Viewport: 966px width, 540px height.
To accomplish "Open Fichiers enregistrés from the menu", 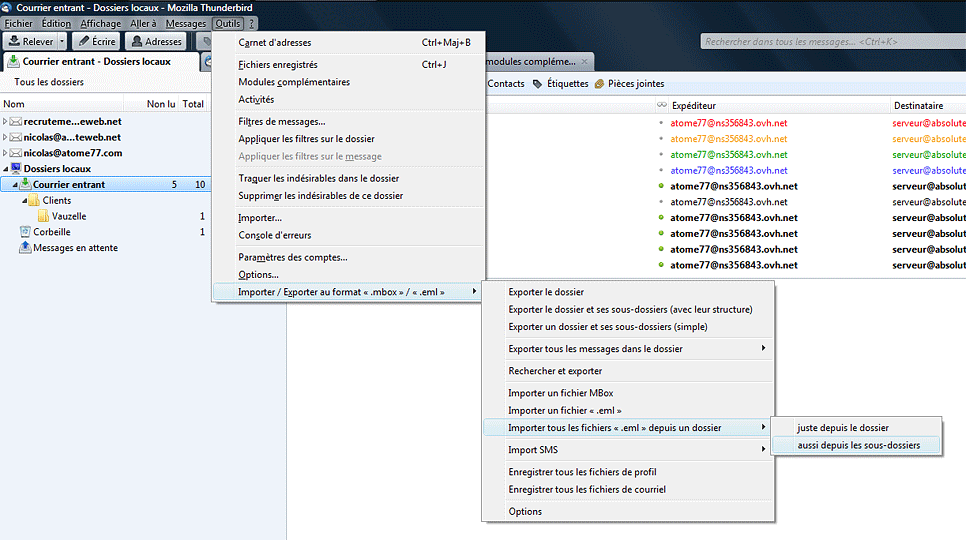I will coord(349,65).
